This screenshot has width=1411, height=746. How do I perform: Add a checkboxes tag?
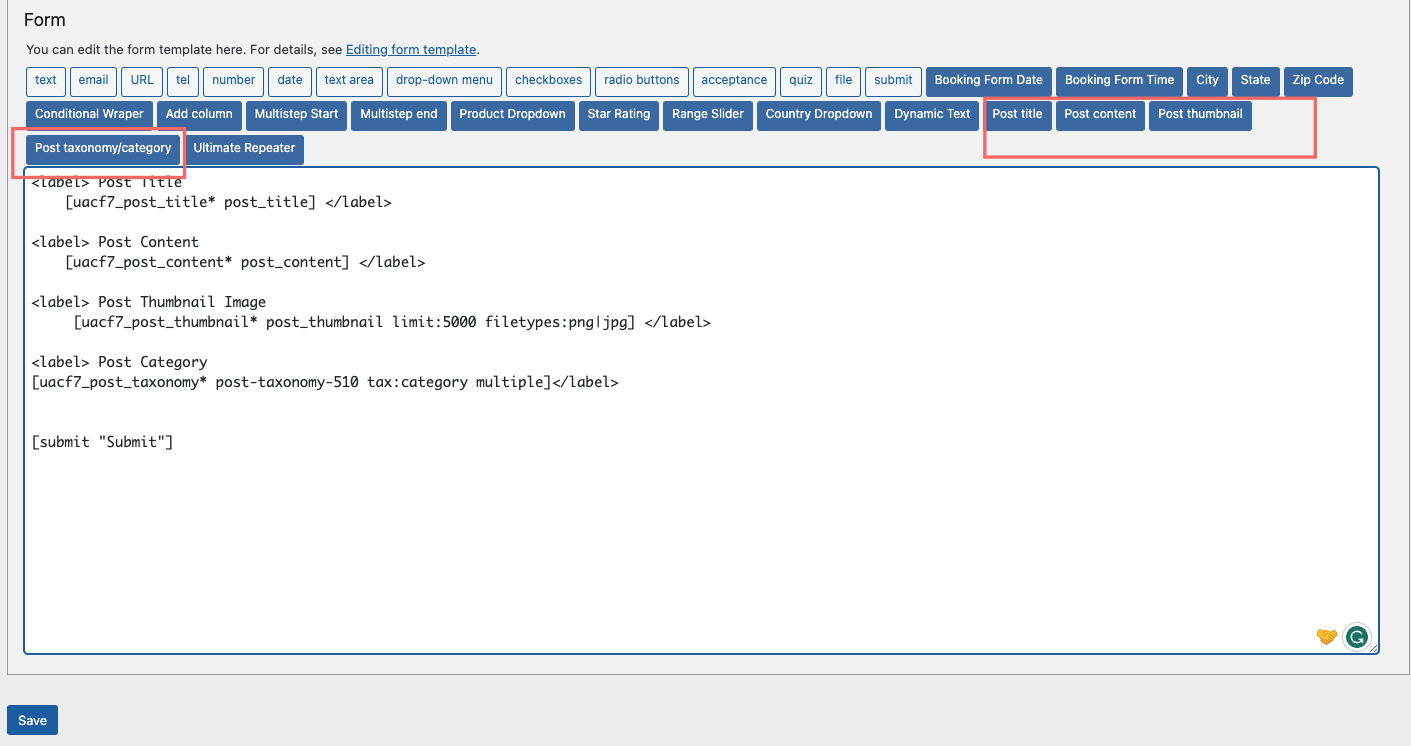click(x=548, y=81)
